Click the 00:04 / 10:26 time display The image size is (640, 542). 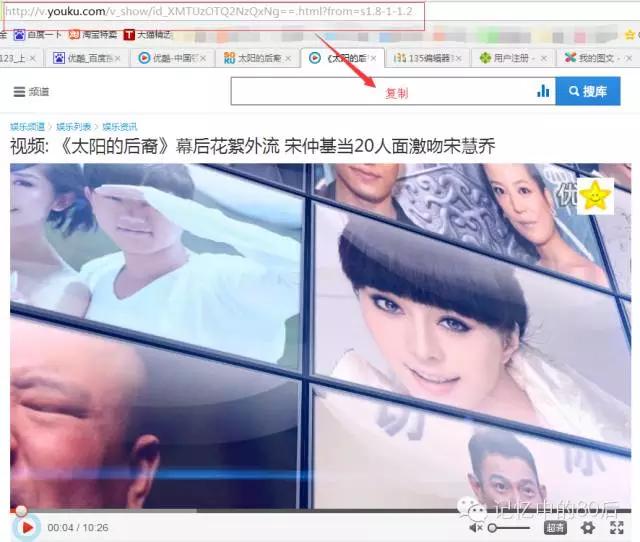[78, 528]
